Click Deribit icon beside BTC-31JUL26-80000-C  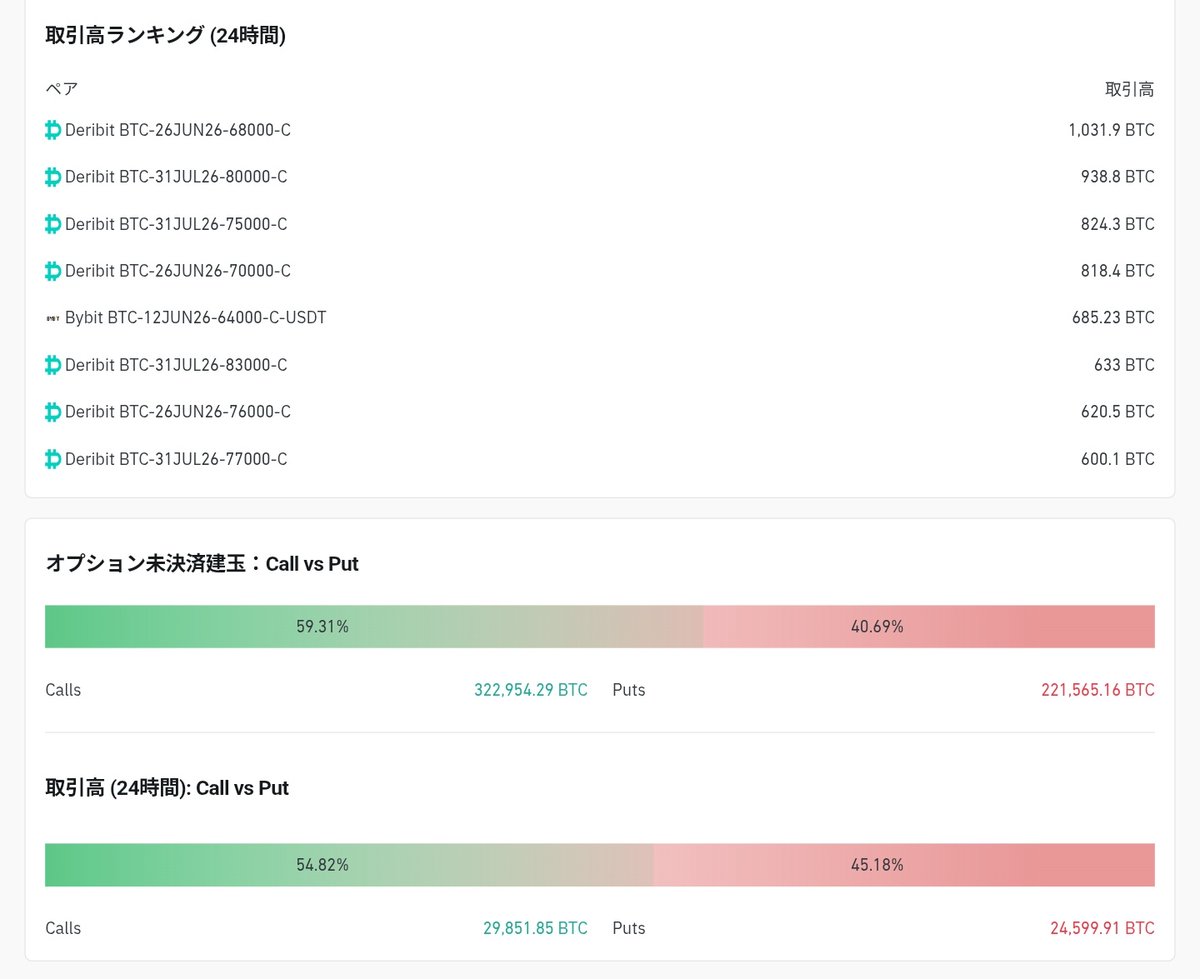click(x=53, y=177)
